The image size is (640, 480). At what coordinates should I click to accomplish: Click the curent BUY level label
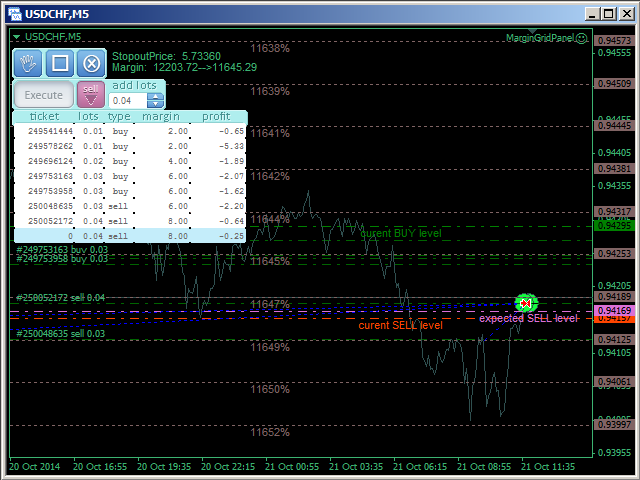401,233
